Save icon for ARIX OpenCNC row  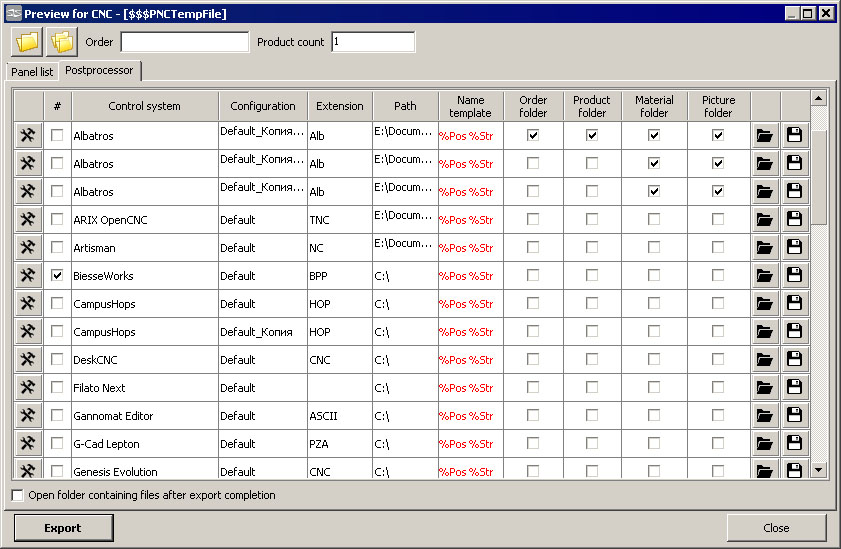pos(795,219)
